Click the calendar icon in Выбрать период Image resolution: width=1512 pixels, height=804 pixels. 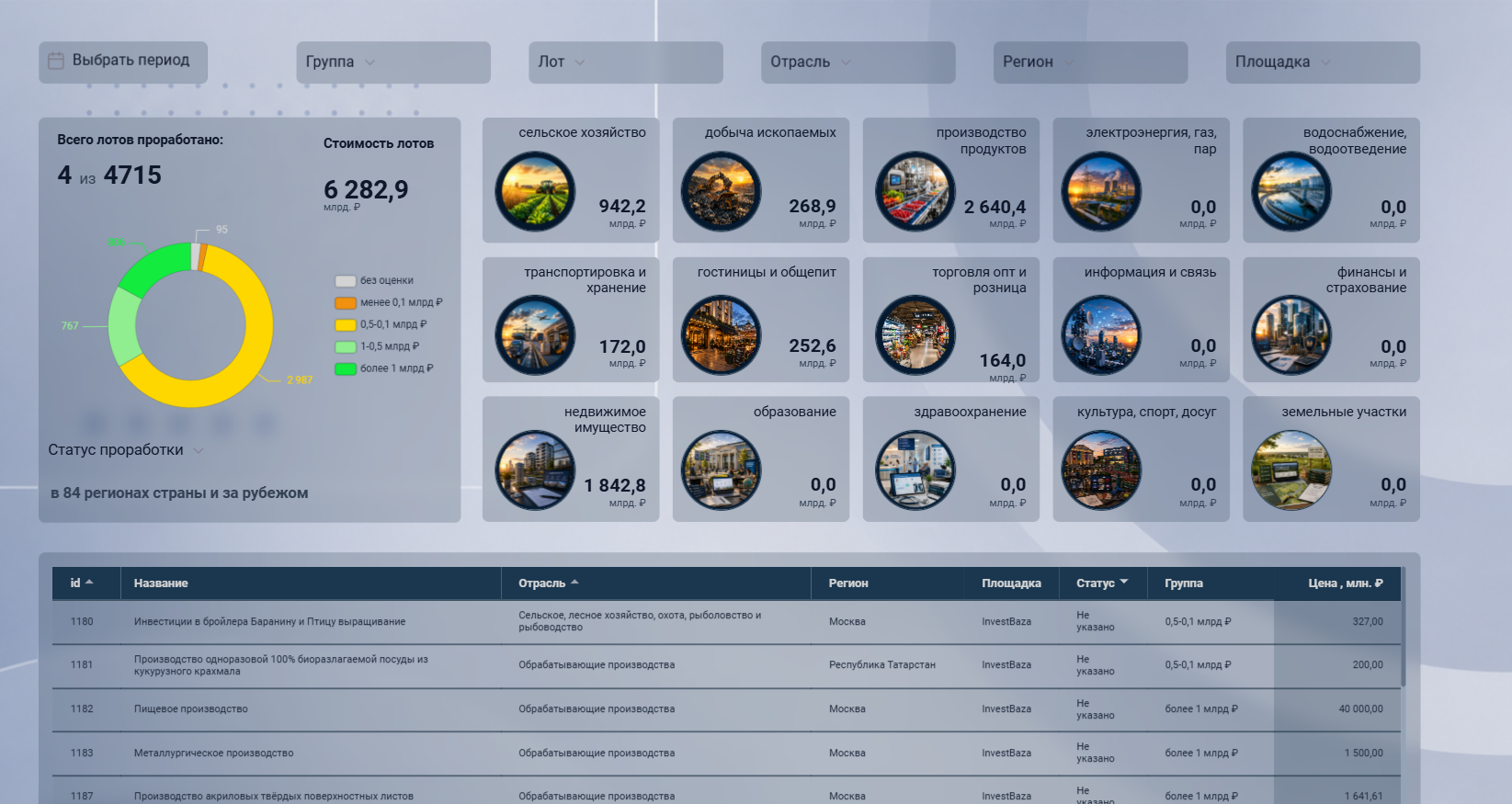click(56, 61)
